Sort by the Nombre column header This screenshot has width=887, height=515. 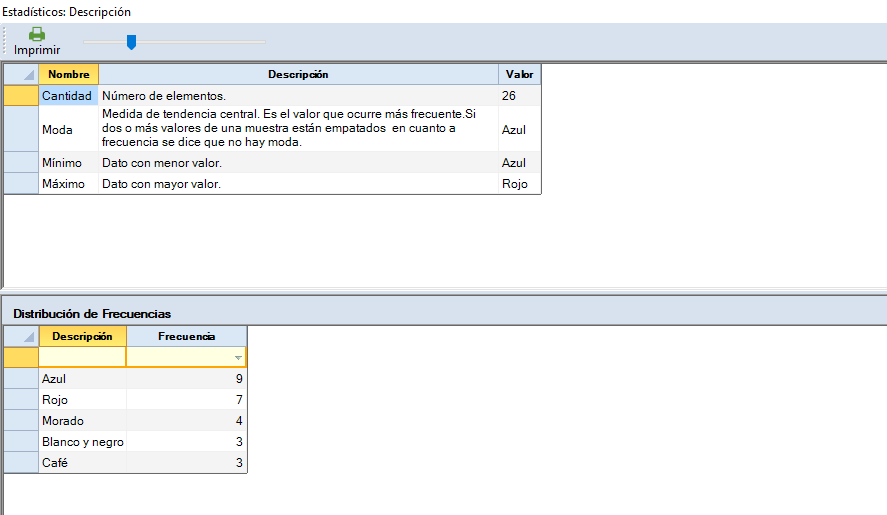pyautogui.click(x=69, y=75)
